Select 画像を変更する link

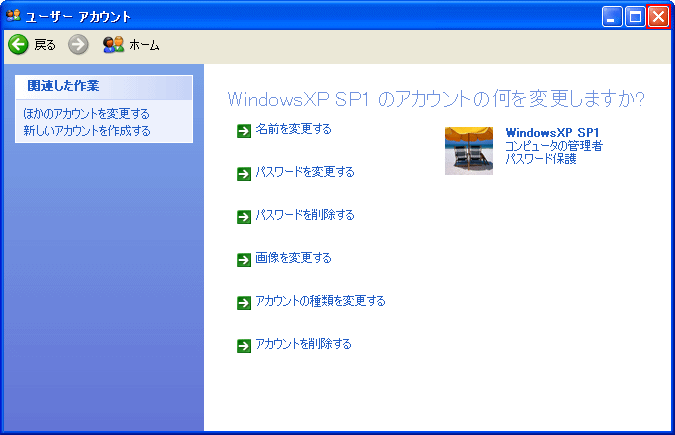click(294, 258)
